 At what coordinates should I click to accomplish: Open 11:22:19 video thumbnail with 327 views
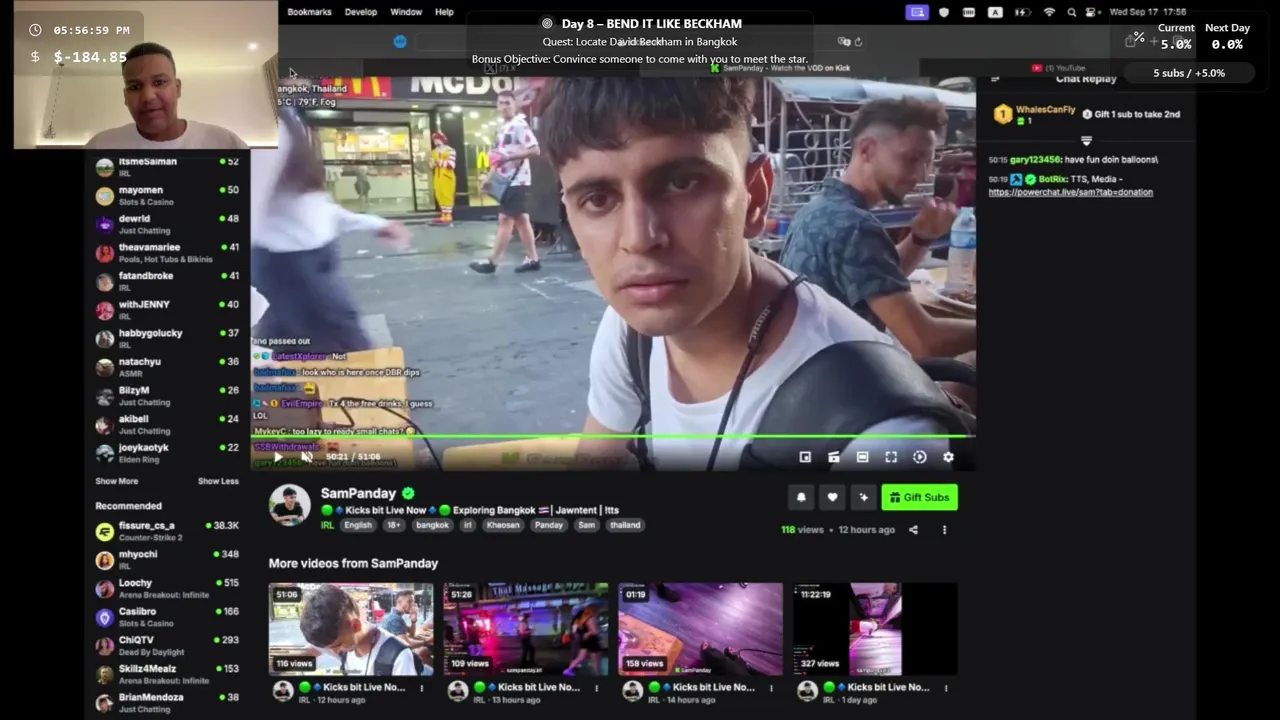pyautogui.click(x=875, y=629)
